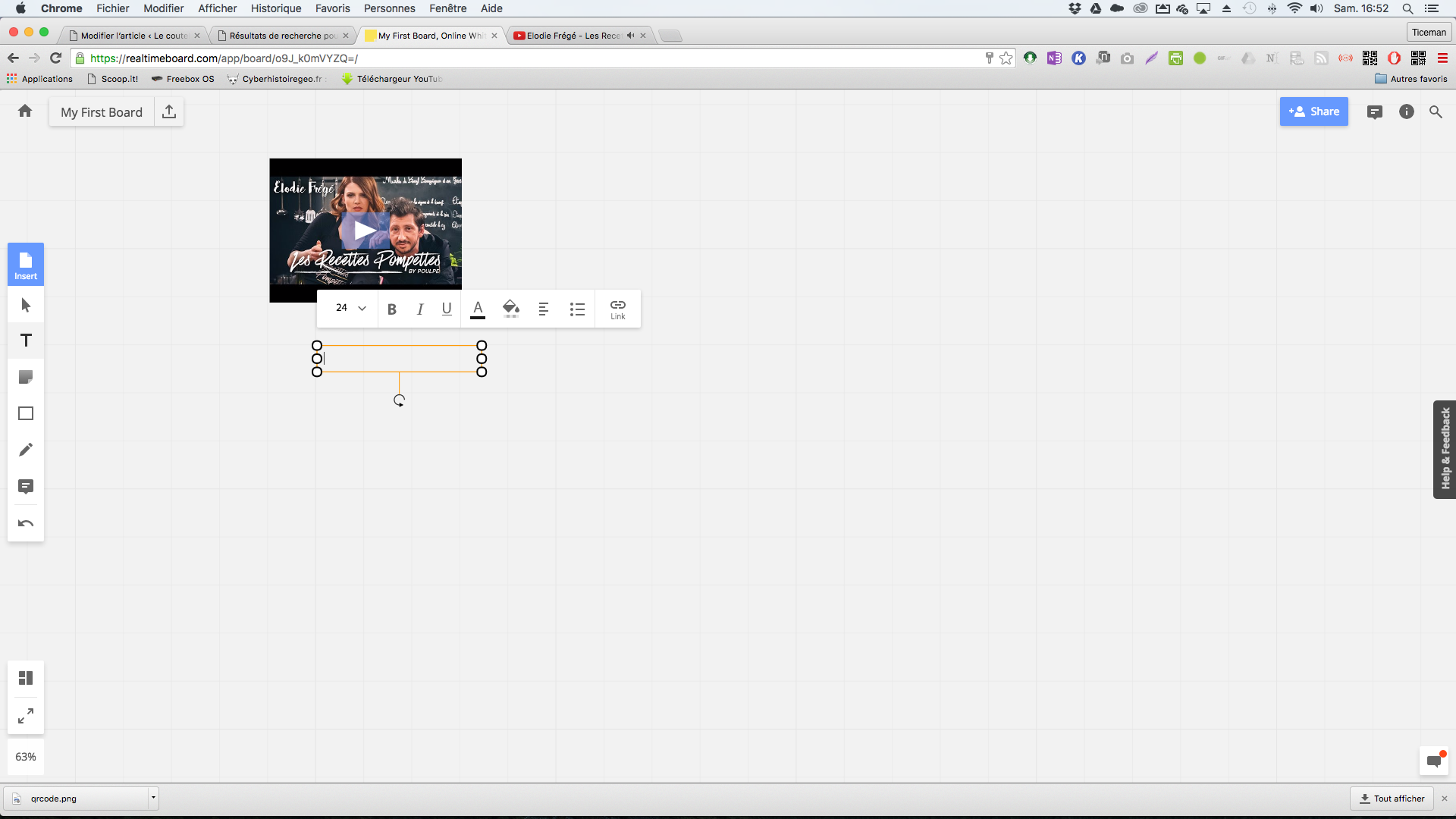Click the export board upload icon
The image size is (1456, 819).
[x=169, y=111]
